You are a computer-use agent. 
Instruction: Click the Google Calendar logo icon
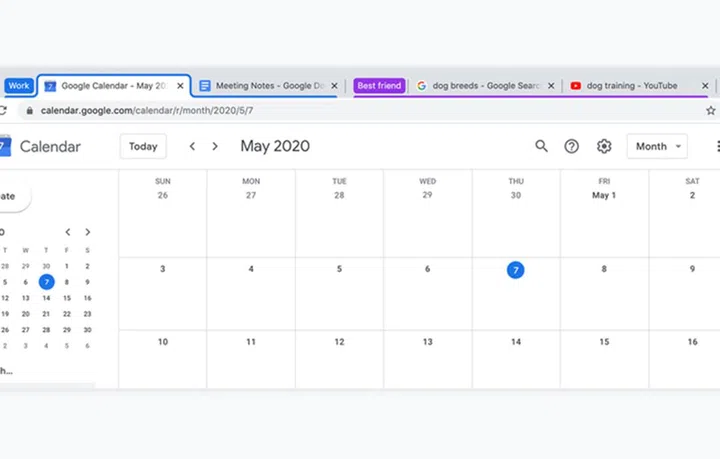click(x=4, y=146)
